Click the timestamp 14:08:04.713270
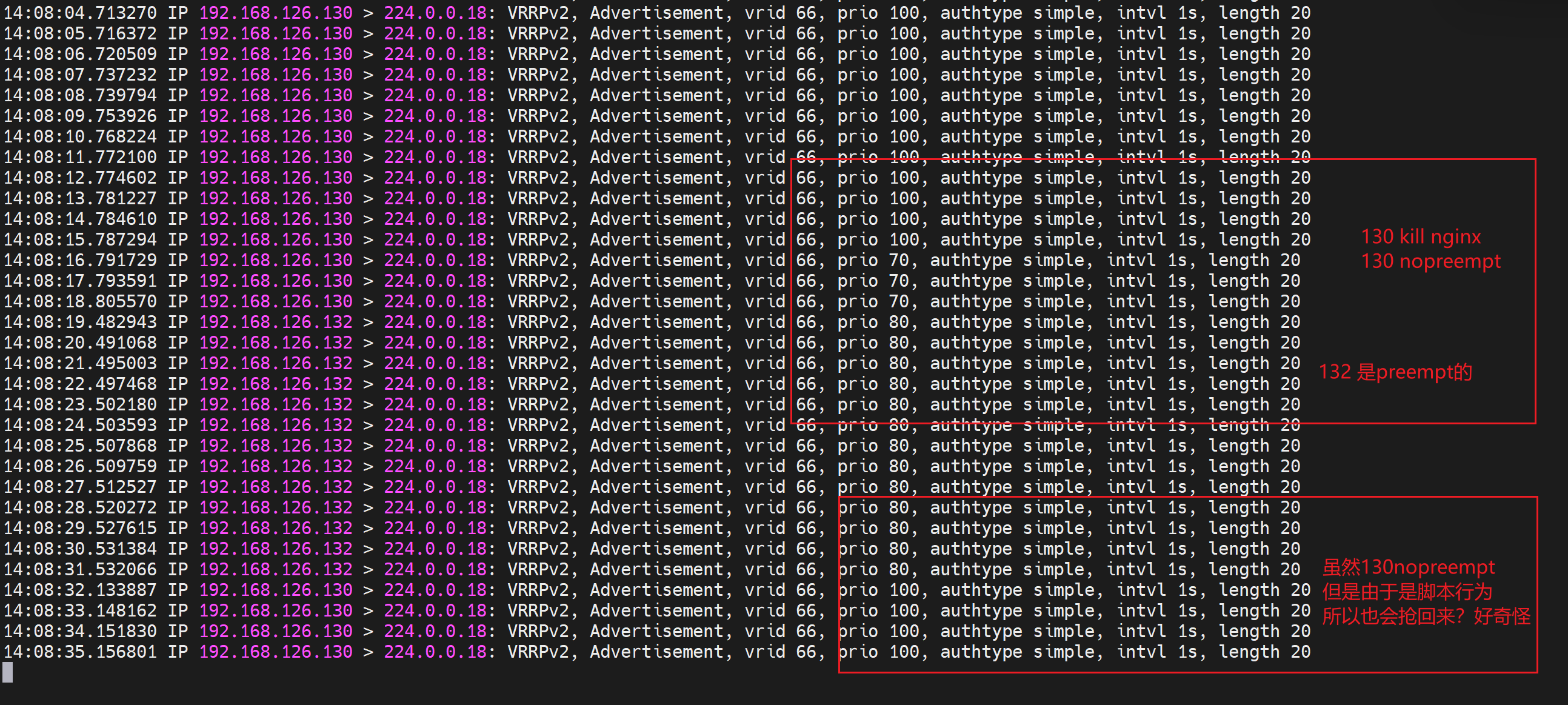The height and width of the screenshot is (705, 1568). pos(80,13)
